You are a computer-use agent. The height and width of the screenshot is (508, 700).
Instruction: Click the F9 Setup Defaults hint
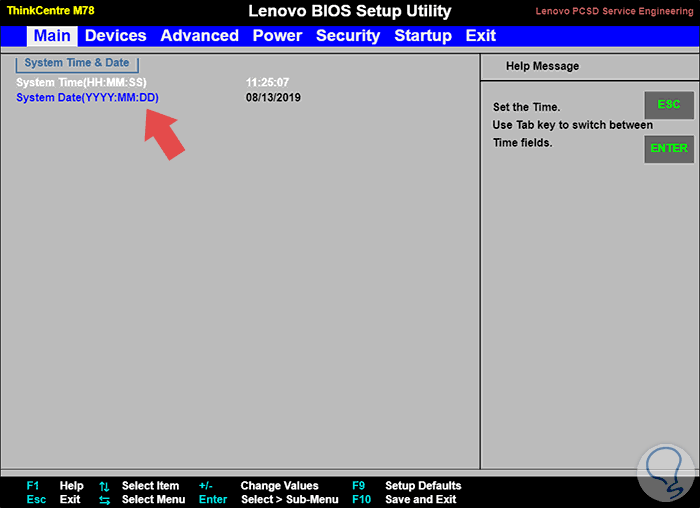407,486
